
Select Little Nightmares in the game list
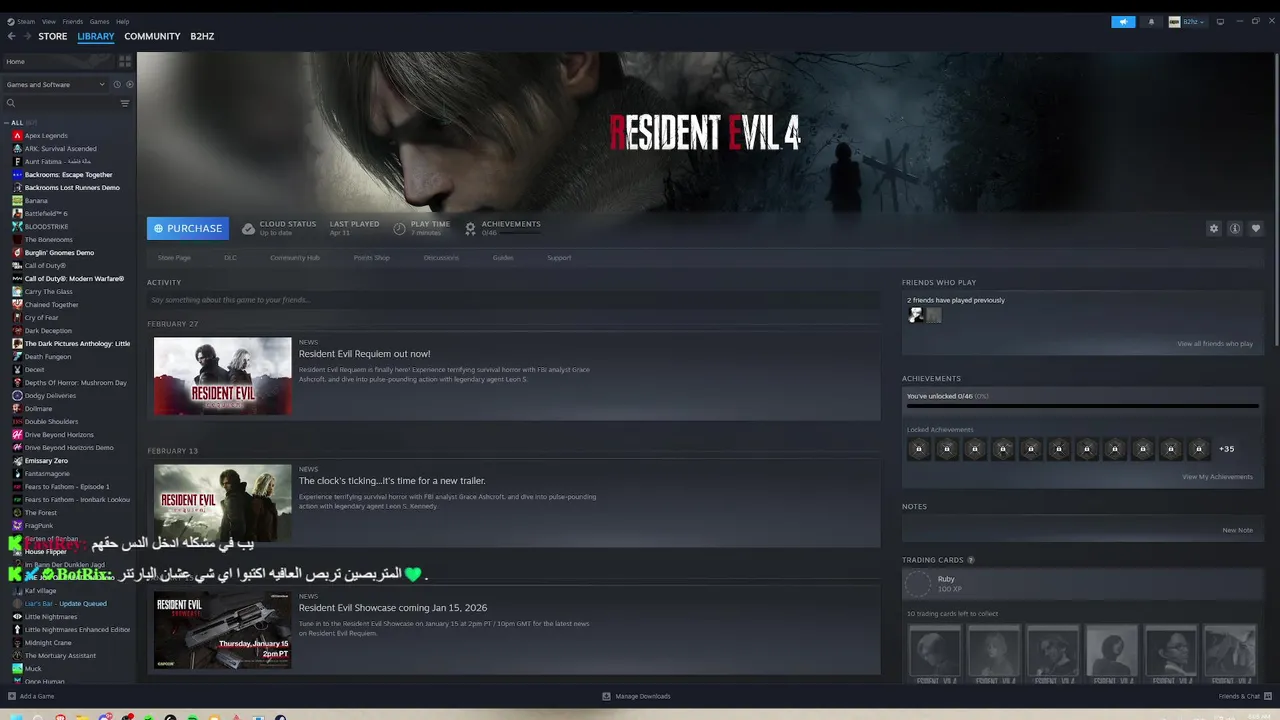(x=50, y=617)
